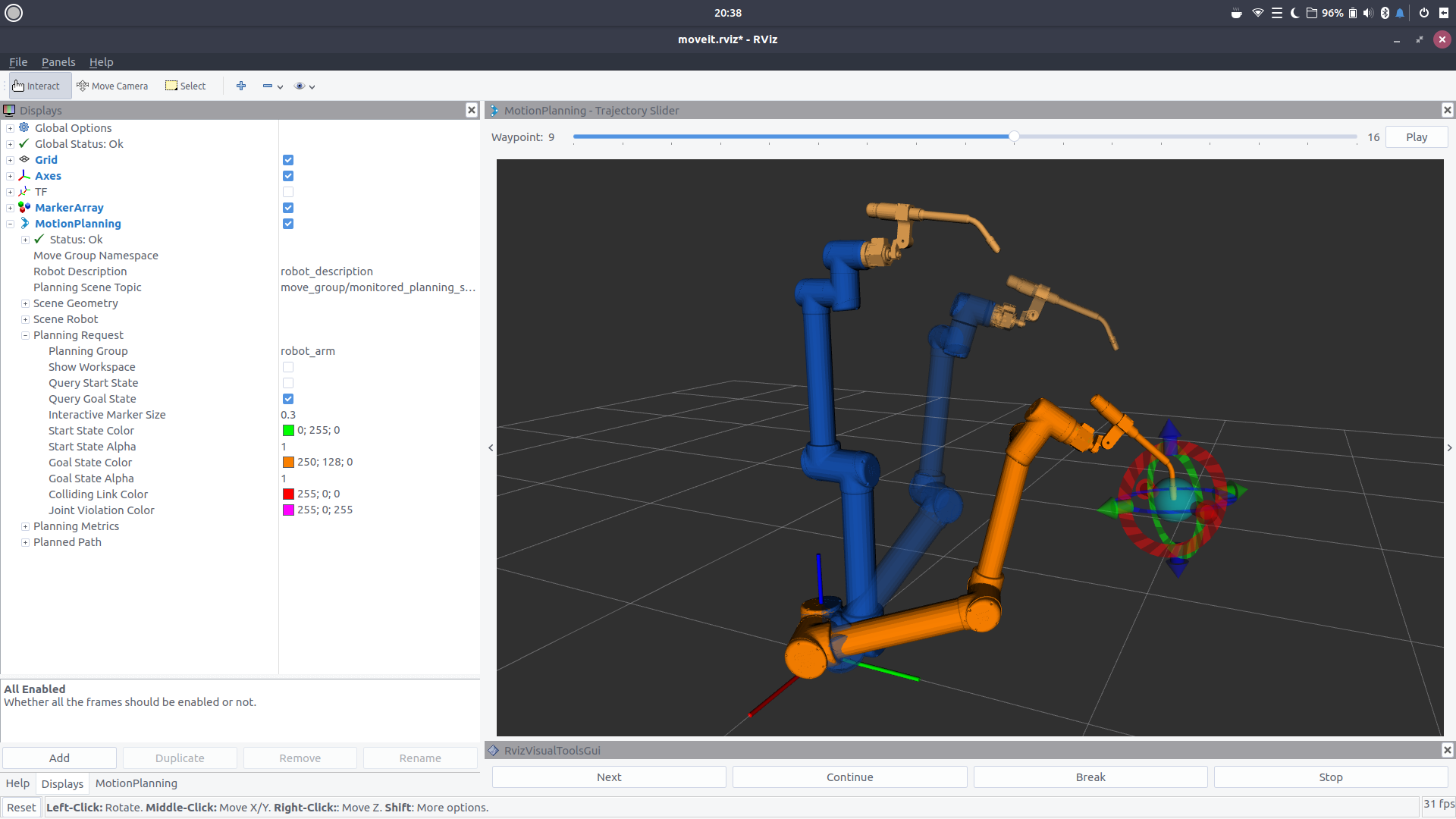Click the power icon in top bar

[x=1423, y=13]
